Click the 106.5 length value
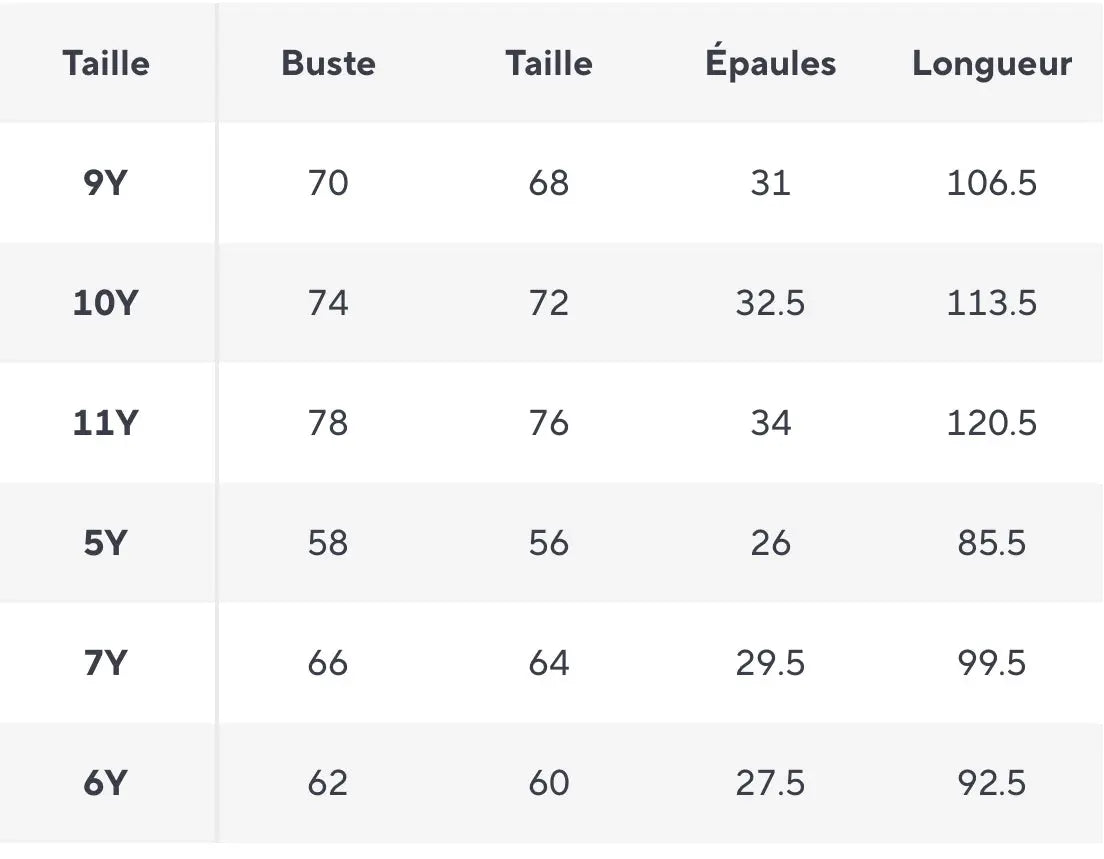1104x859 pixels. click(x=991, y=183)
